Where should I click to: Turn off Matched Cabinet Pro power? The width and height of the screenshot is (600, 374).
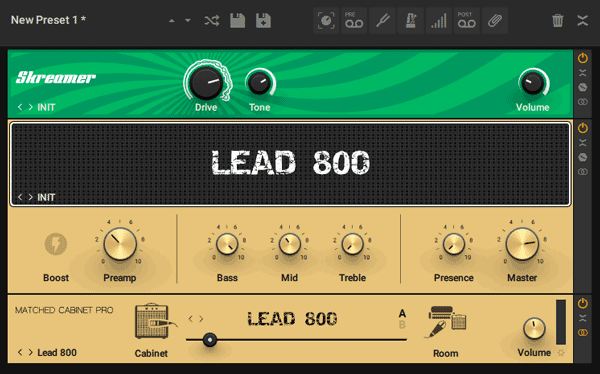[582, 303]
